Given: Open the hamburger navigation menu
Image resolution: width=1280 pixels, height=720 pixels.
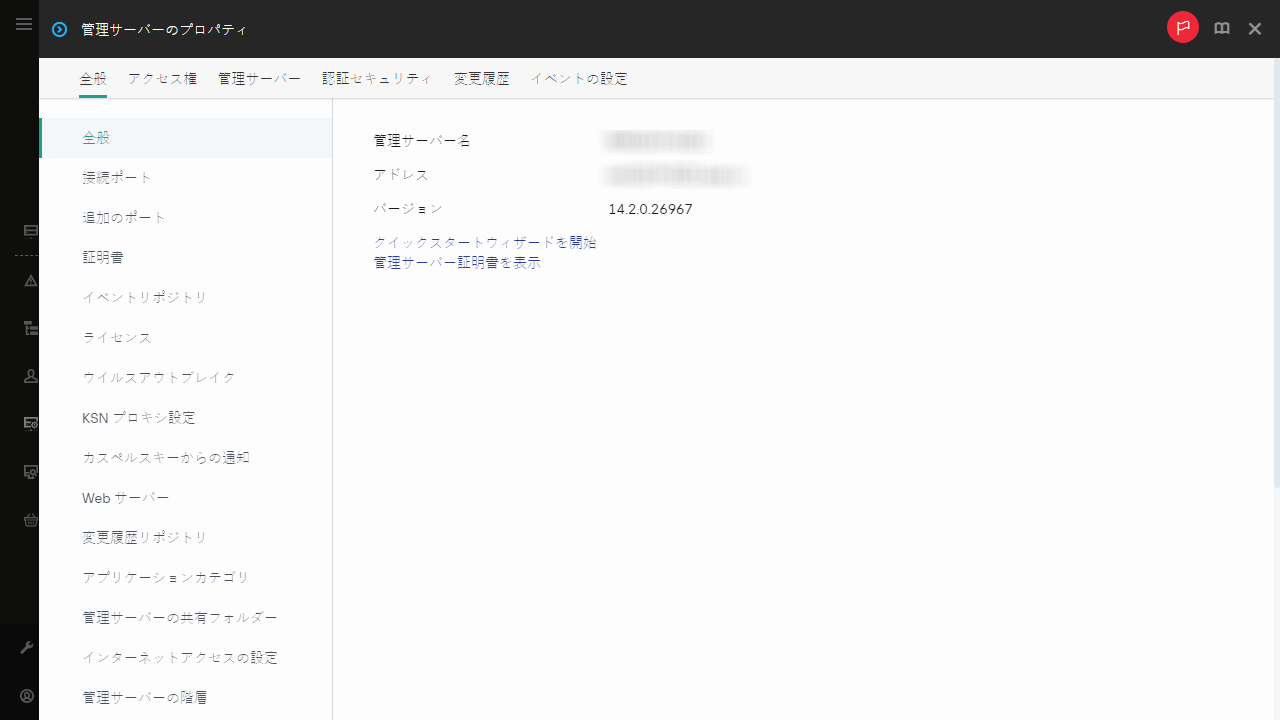Looking at the screenshot, I should 24,24.
